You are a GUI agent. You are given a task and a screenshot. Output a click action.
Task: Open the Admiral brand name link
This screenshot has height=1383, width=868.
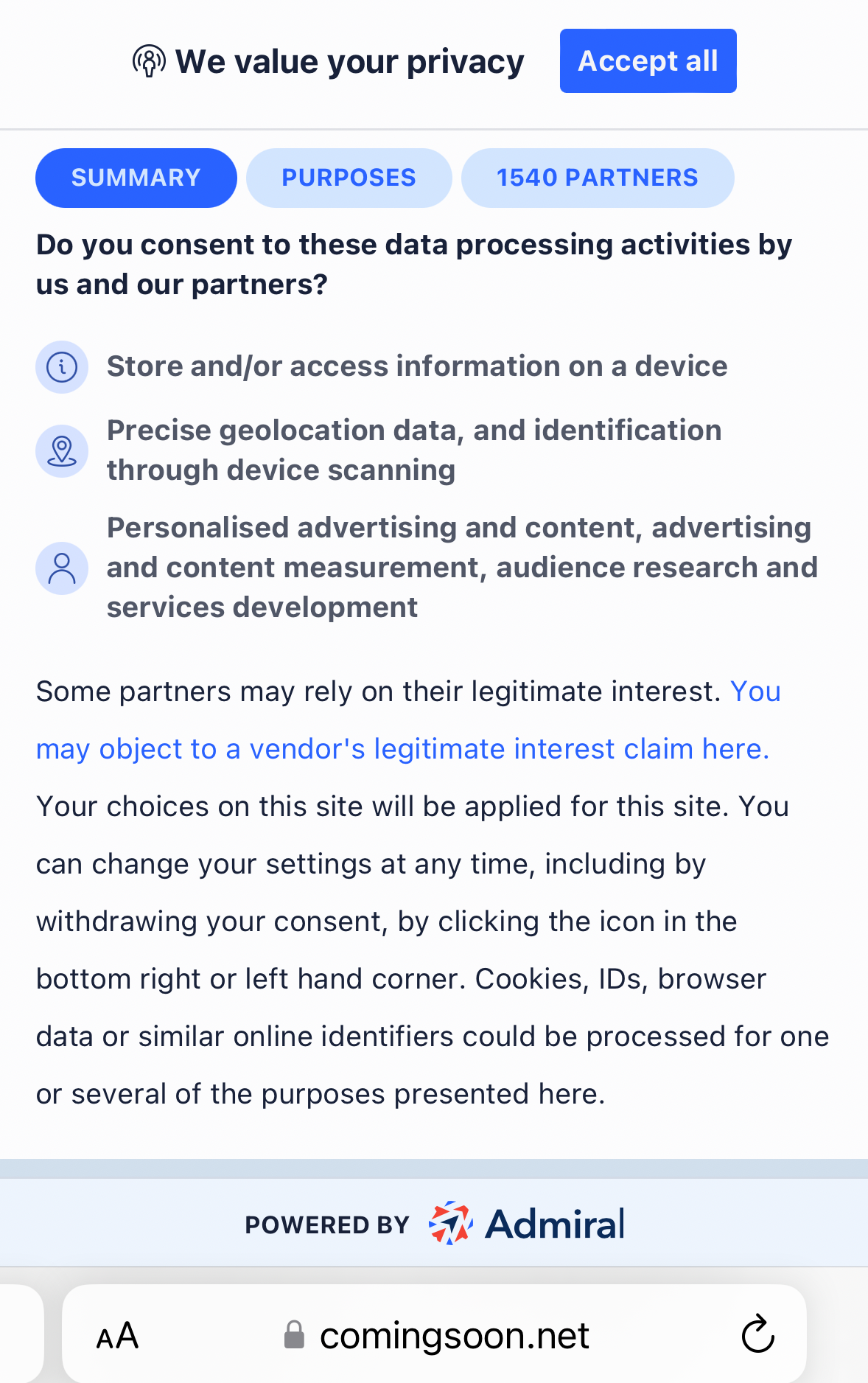[555, 1224]
